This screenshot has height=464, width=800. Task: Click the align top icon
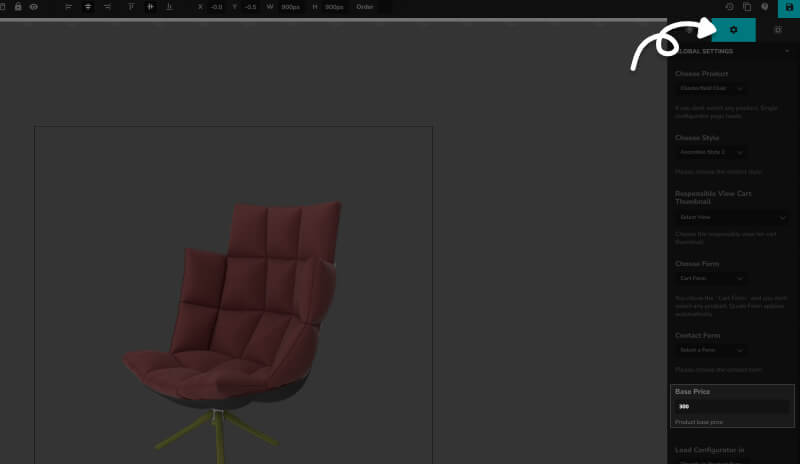(x=131, y=7)
